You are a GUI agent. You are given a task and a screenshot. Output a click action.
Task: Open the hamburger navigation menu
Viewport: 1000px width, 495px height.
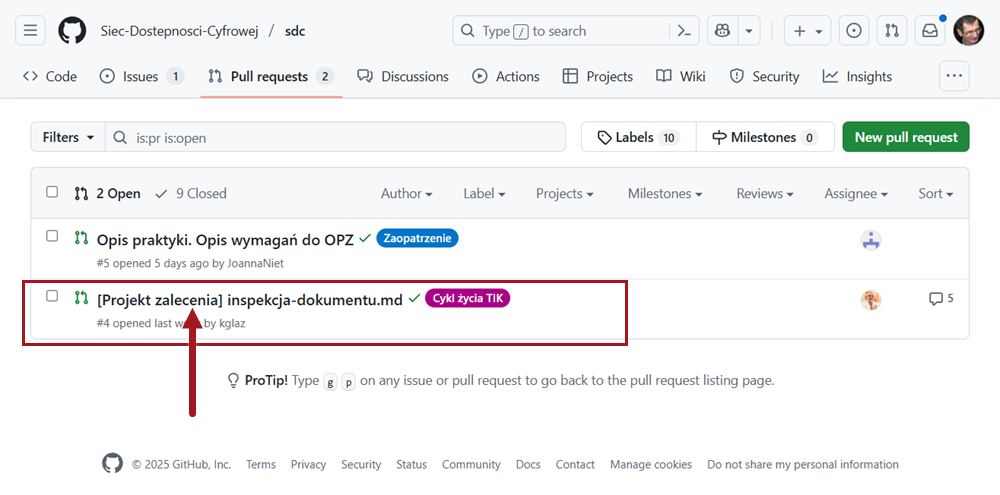(30, 31)
